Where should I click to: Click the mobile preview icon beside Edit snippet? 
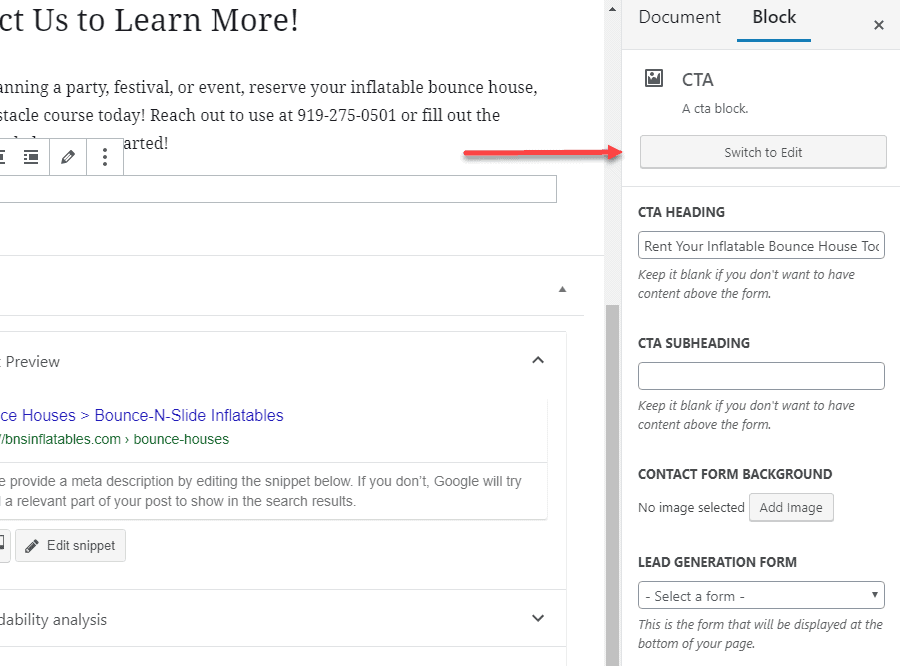(3, 545)
